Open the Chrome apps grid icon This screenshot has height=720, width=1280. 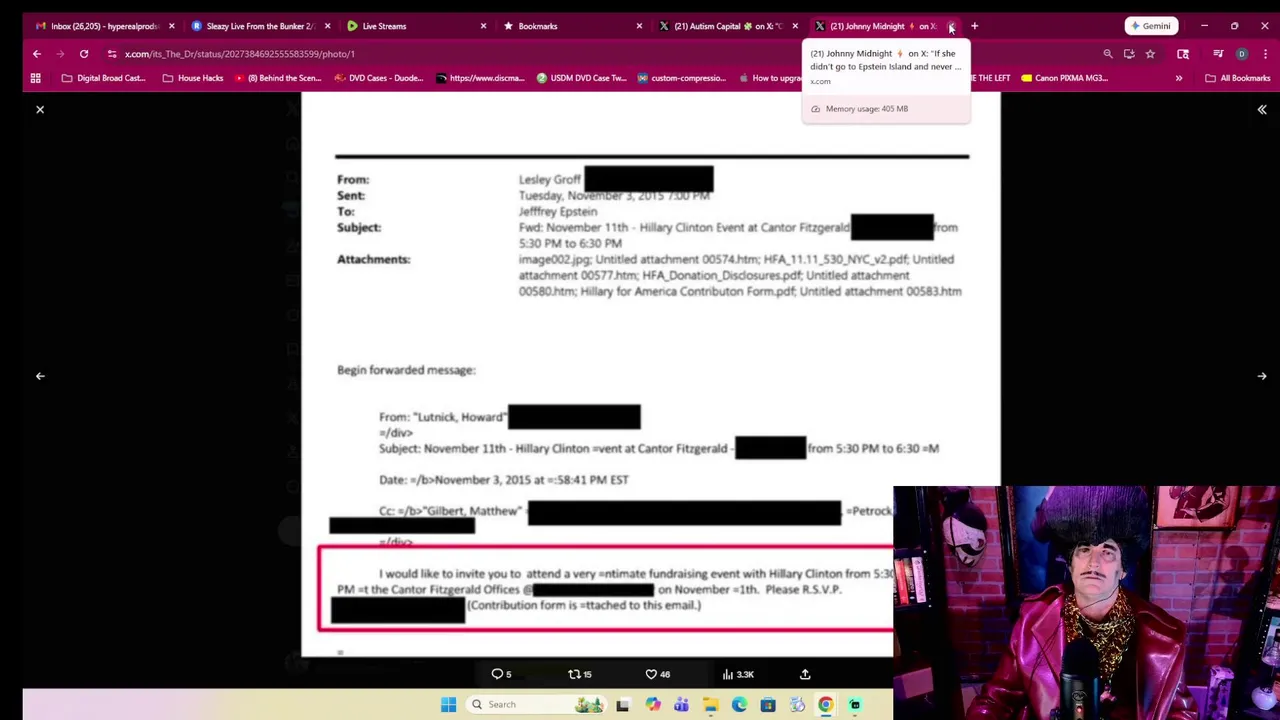click(35, 78)
